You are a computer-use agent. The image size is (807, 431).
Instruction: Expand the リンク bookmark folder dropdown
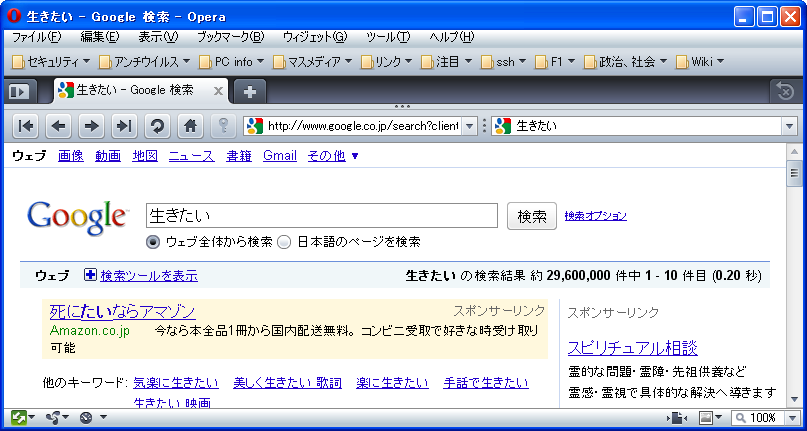(408, 62)
